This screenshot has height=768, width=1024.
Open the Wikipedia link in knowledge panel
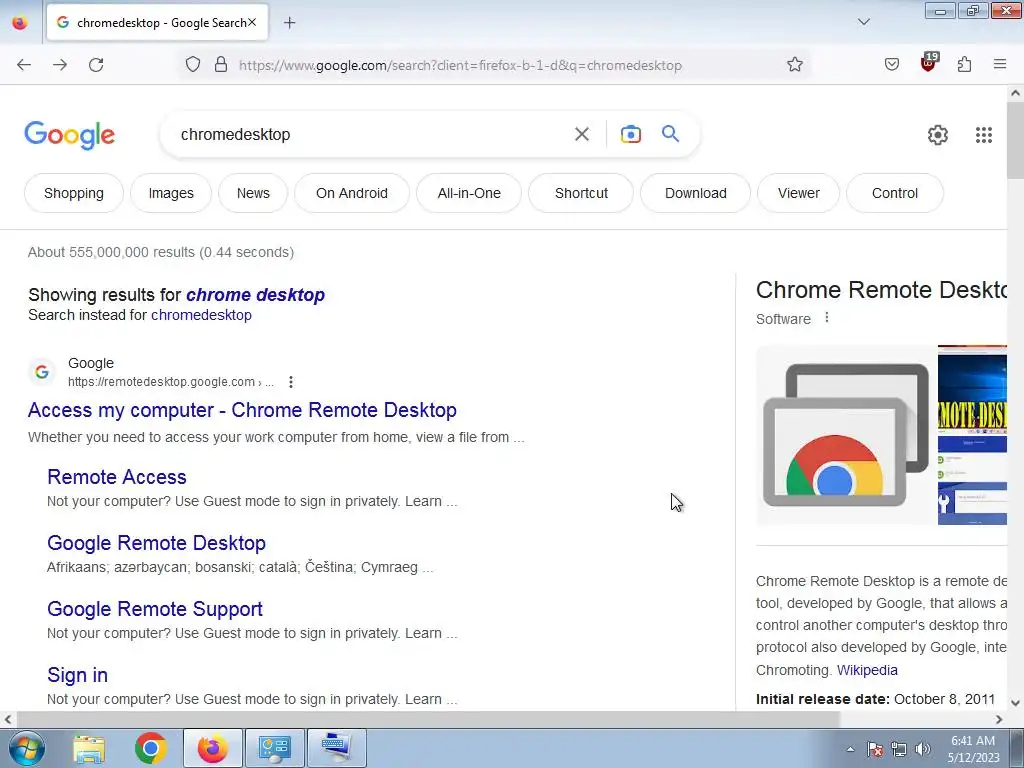pos(867,670)
